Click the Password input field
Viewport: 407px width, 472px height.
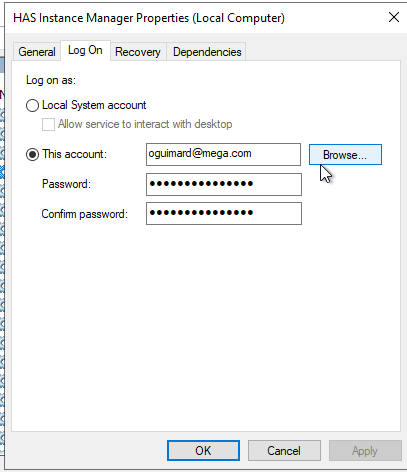coord(224,184)
